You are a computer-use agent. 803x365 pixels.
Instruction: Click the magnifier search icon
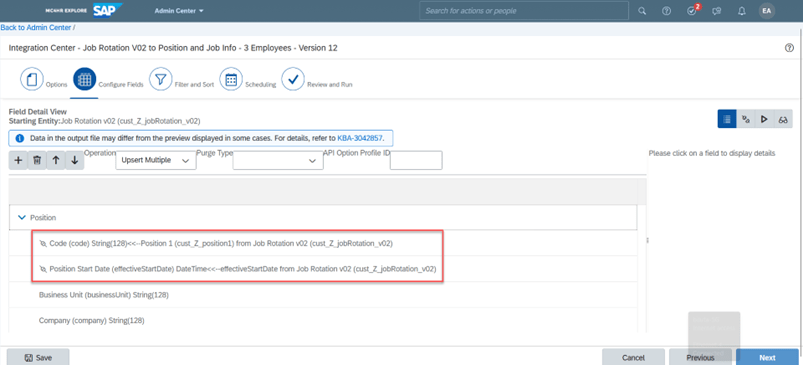click(642, 11)
